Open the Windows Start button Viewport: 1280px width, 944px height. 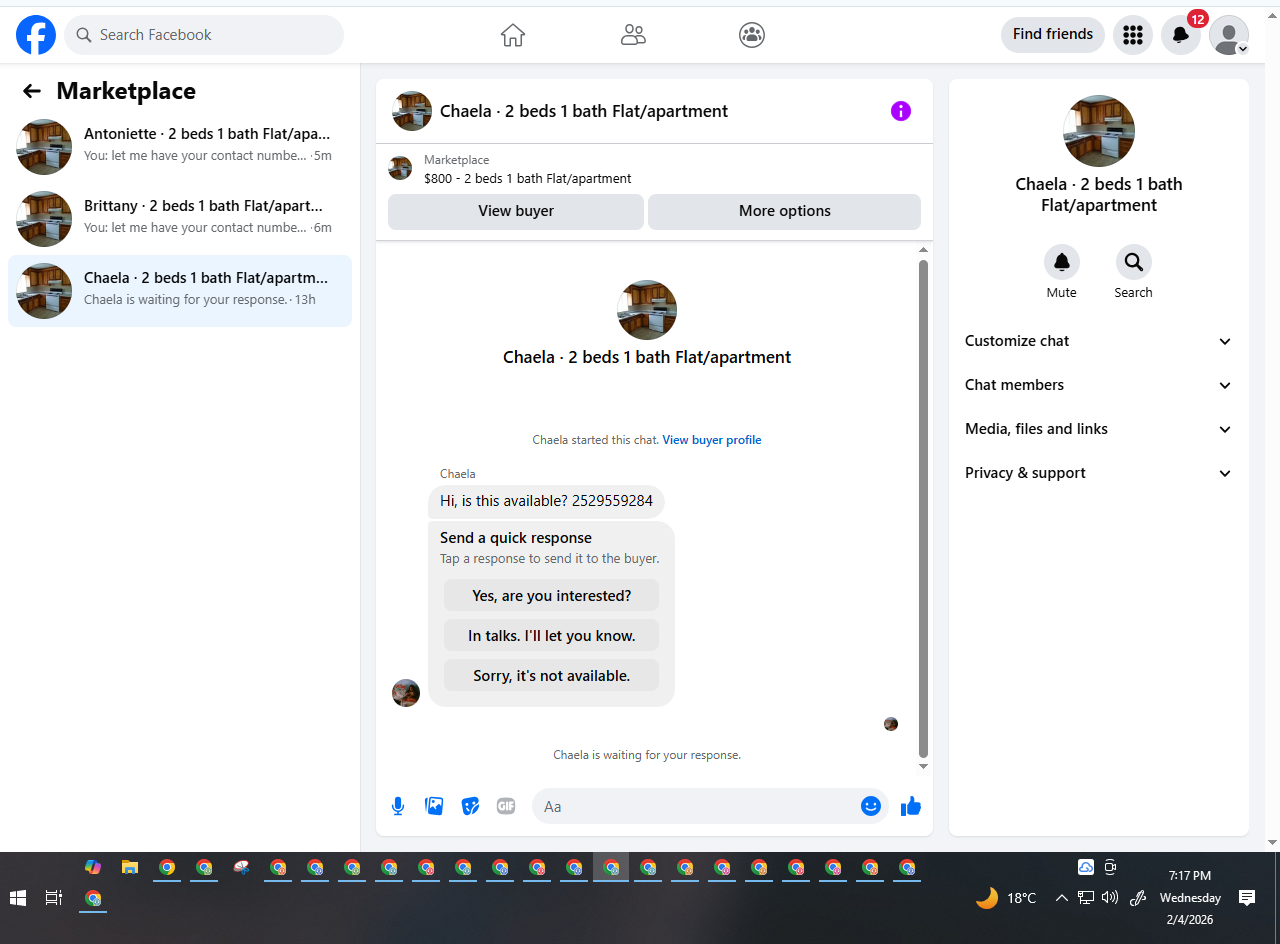pos(18,898)
